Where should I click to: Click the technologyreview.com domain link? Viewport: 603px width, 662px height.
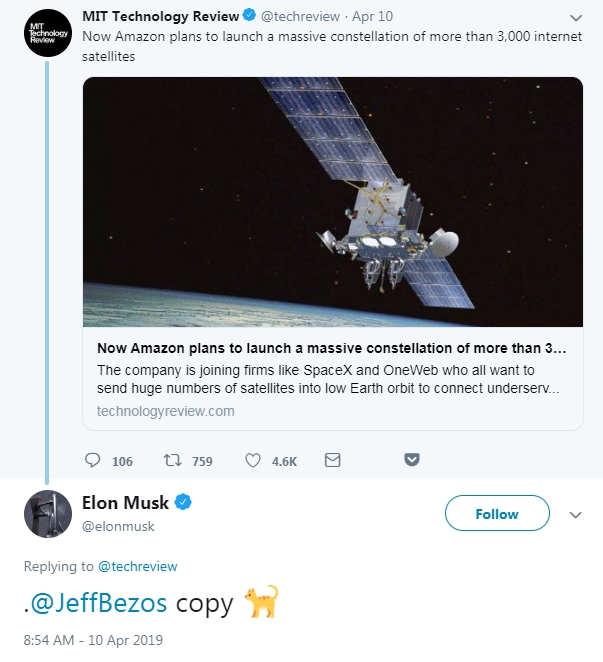coord(166,411)
